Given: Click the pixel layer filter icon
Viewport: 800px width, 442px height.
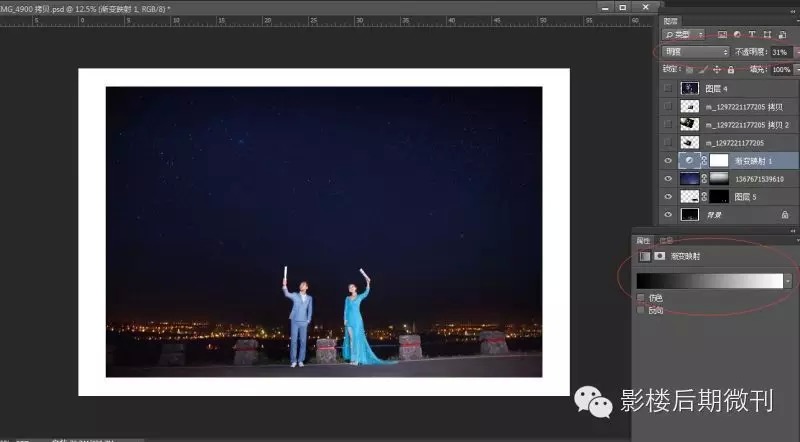Looking at the screenshot, I should point(722,35).
